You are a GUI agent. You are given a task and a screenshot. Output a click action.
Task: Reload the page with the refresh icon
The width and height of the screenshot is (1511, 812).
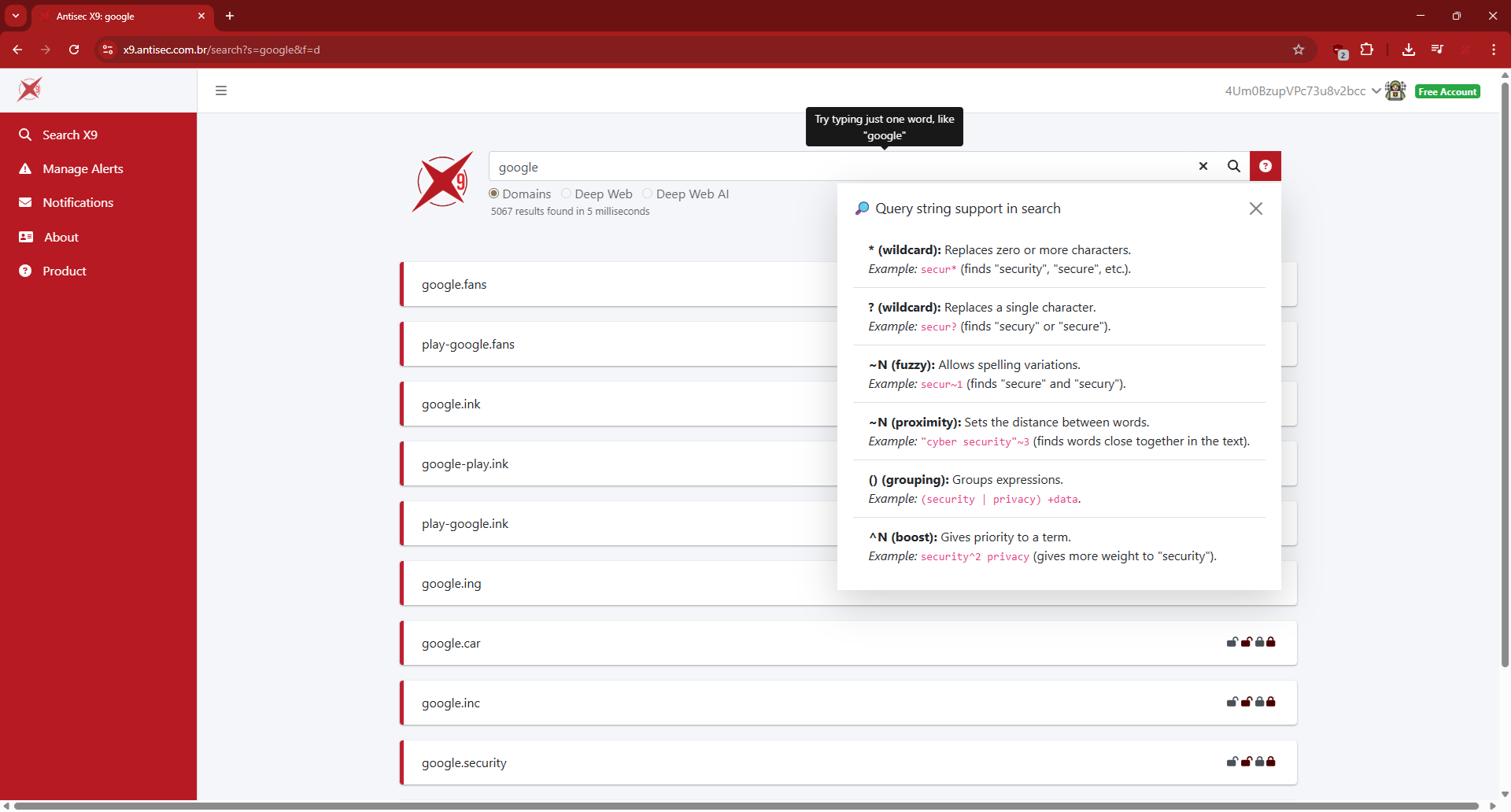tap(74, 50)
